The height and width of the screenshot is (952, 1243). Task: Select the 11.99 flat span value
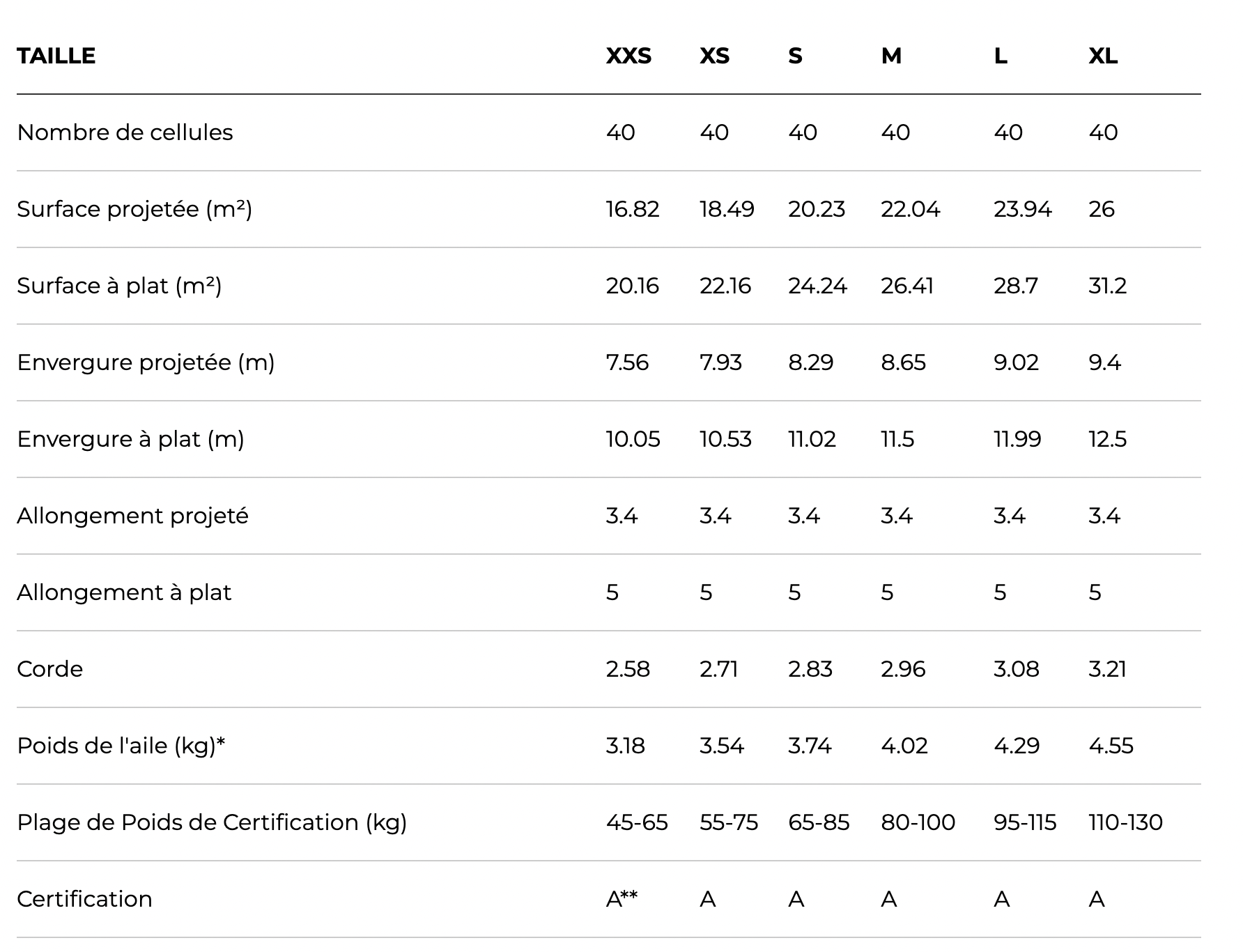coord(1017,439)
